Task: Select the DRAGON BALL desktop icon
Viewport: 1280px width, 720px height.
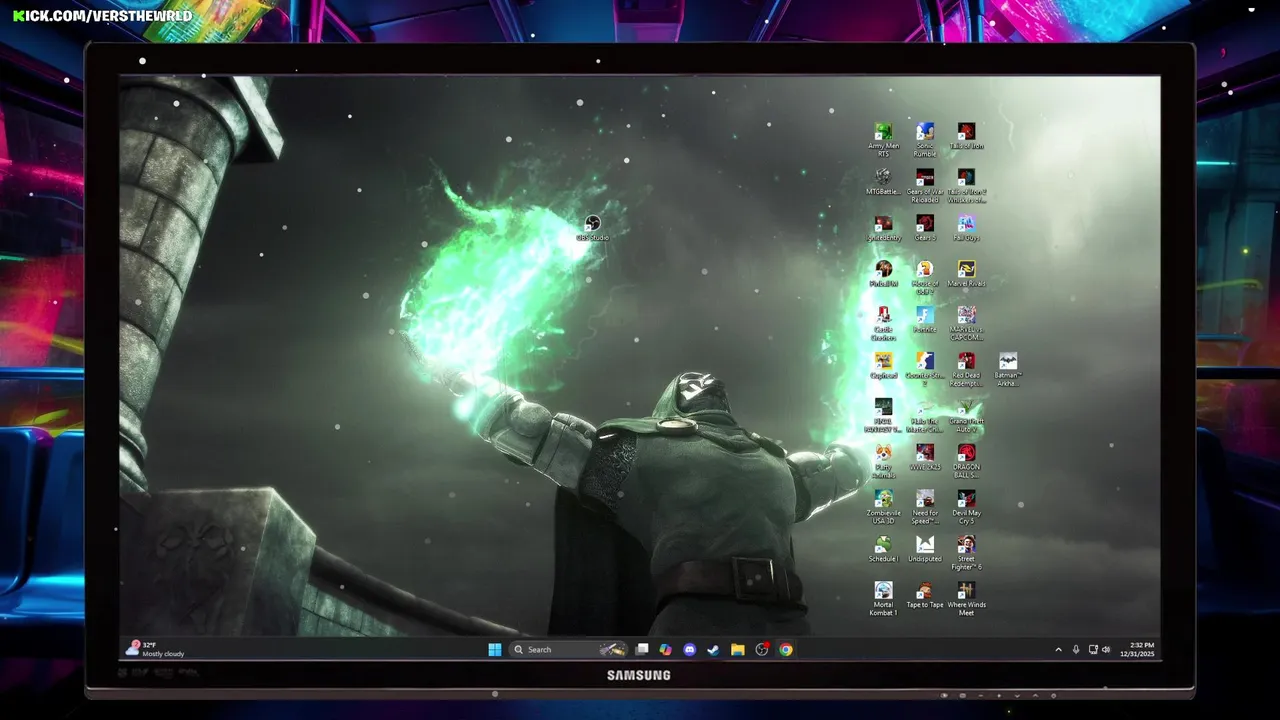Action: [966, 461]
